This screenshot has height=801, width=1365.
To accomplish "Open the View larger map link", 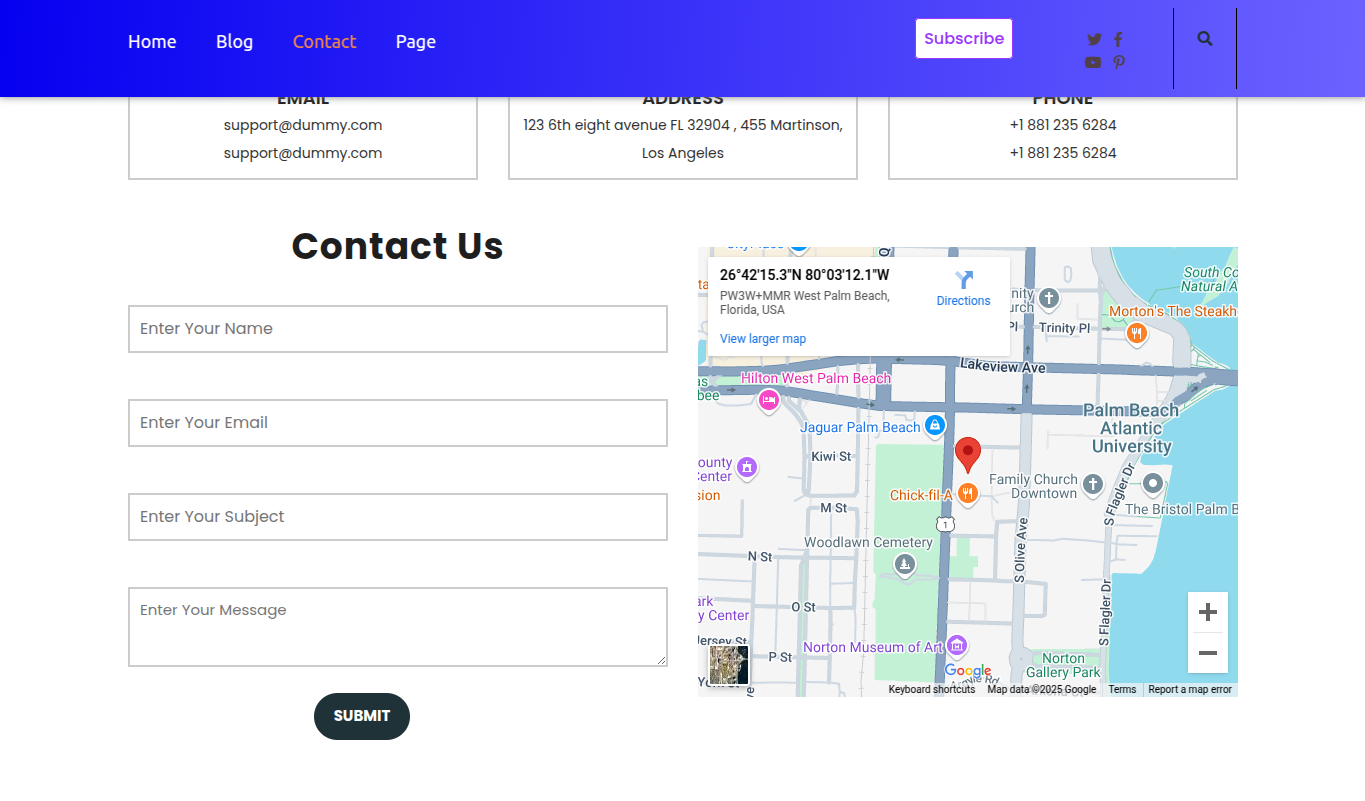I will (763, 339).
